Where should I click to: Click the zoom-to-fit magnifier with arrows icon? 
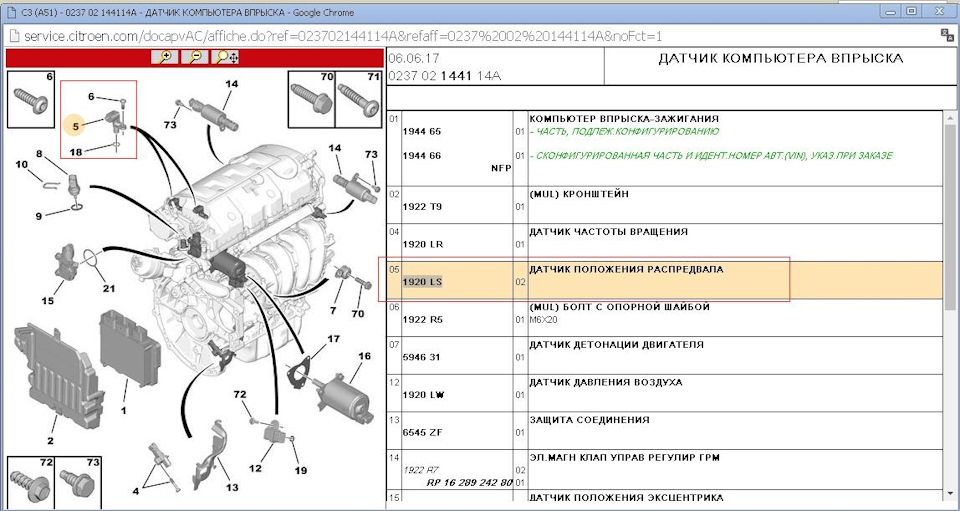point(226,57)
